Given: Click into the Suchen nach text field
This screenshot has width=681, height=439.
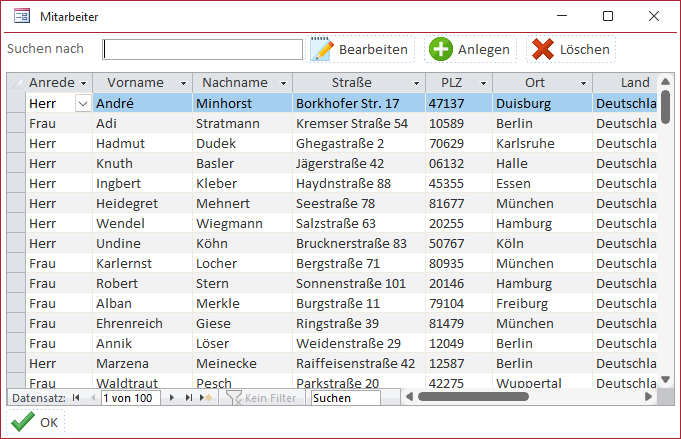Looking at the screenshot, I should pyautogui.click(x=202, y=50).
